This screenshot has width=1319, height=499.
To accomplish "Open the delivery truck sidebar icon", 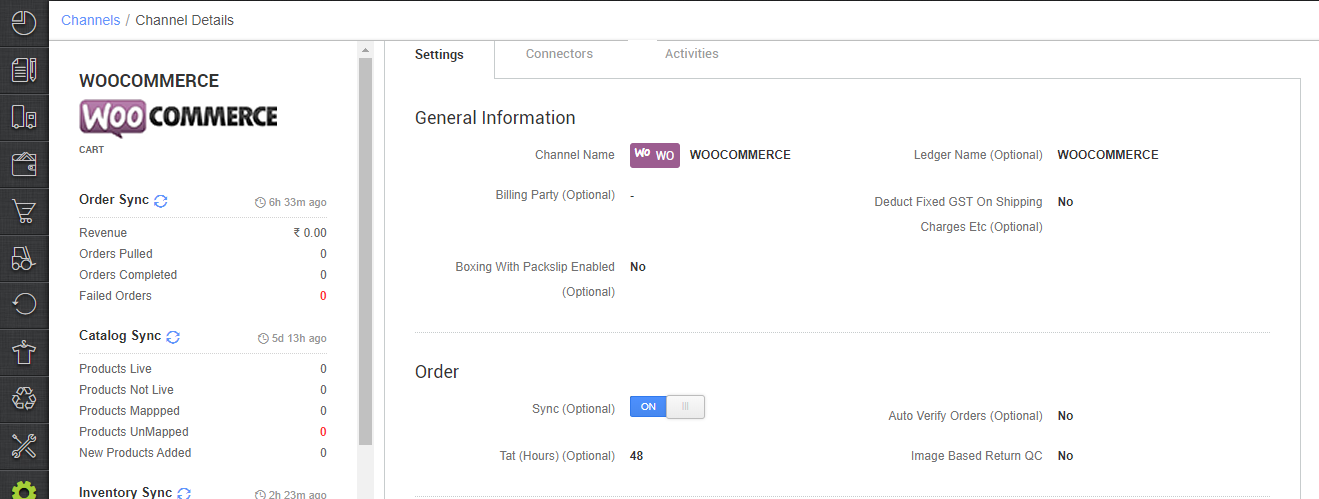I will click(24, 117).
